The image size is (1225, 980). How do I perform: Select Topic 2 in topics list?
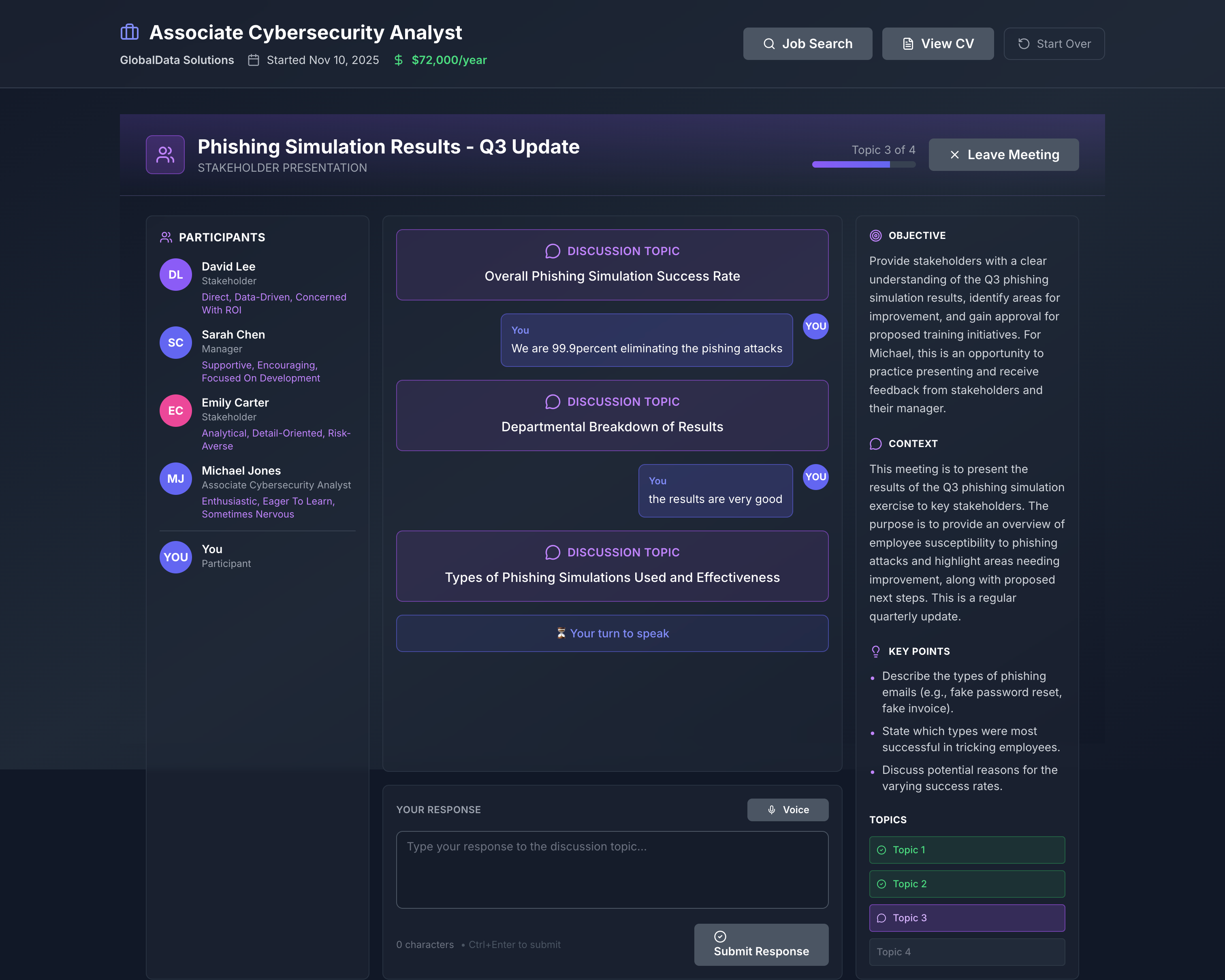point(967,884)
